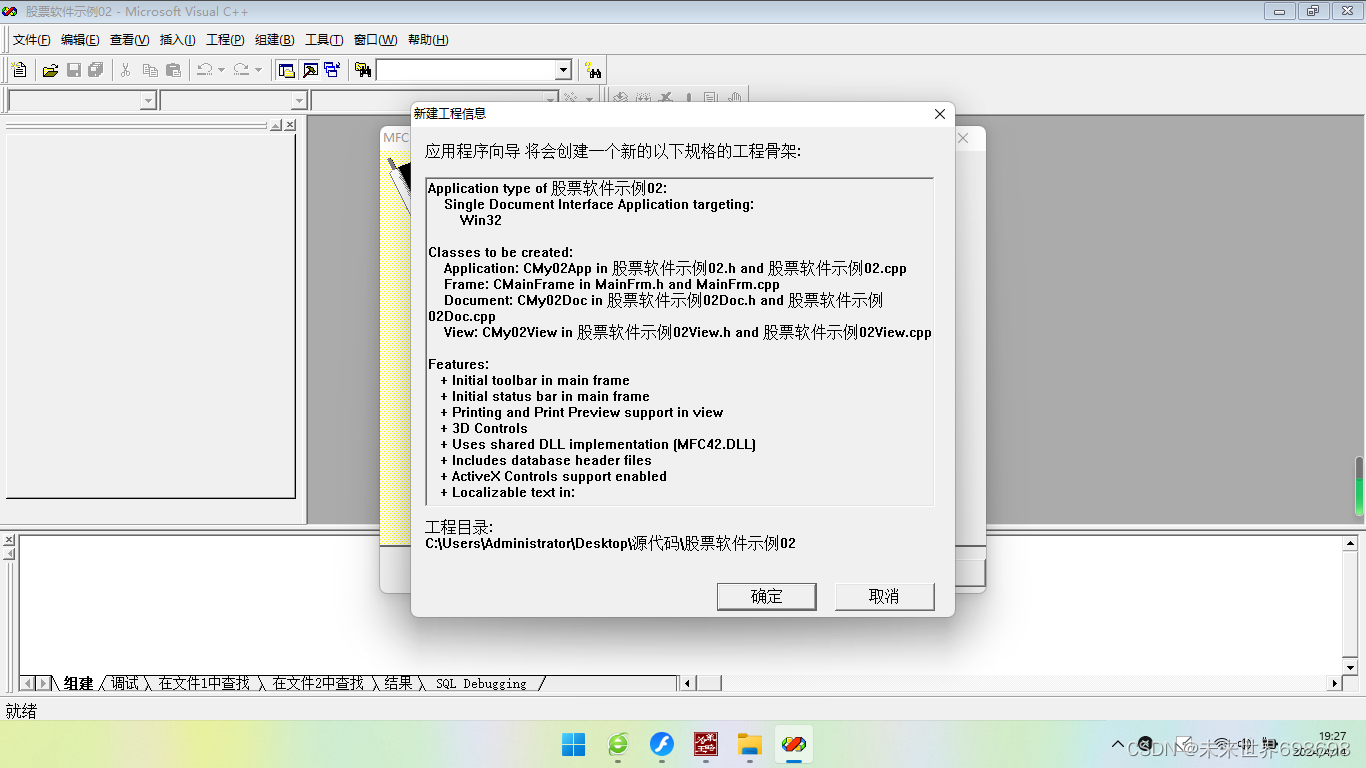
Task: Click the Undo arrow icon
Action: coord(204,70)
